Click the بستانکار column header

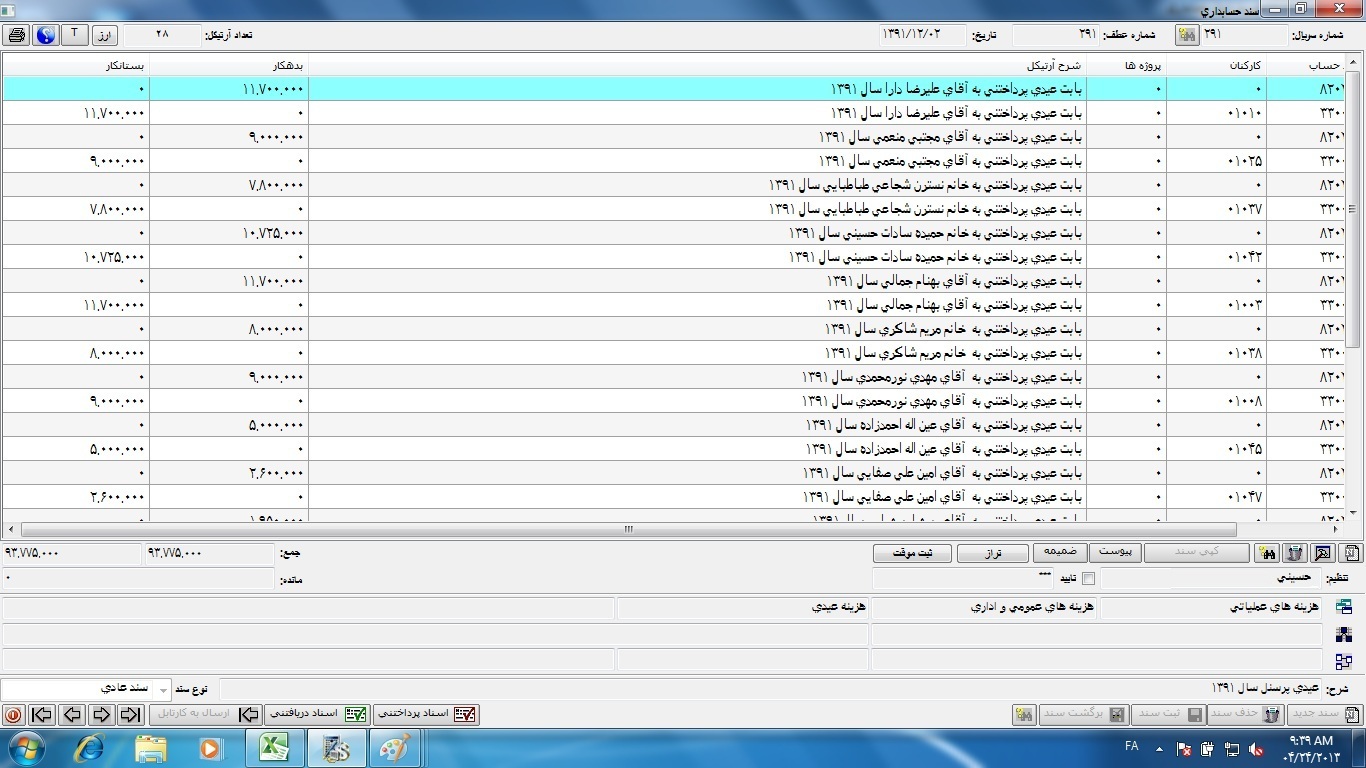pyautogui.click(x=75, y=65)
